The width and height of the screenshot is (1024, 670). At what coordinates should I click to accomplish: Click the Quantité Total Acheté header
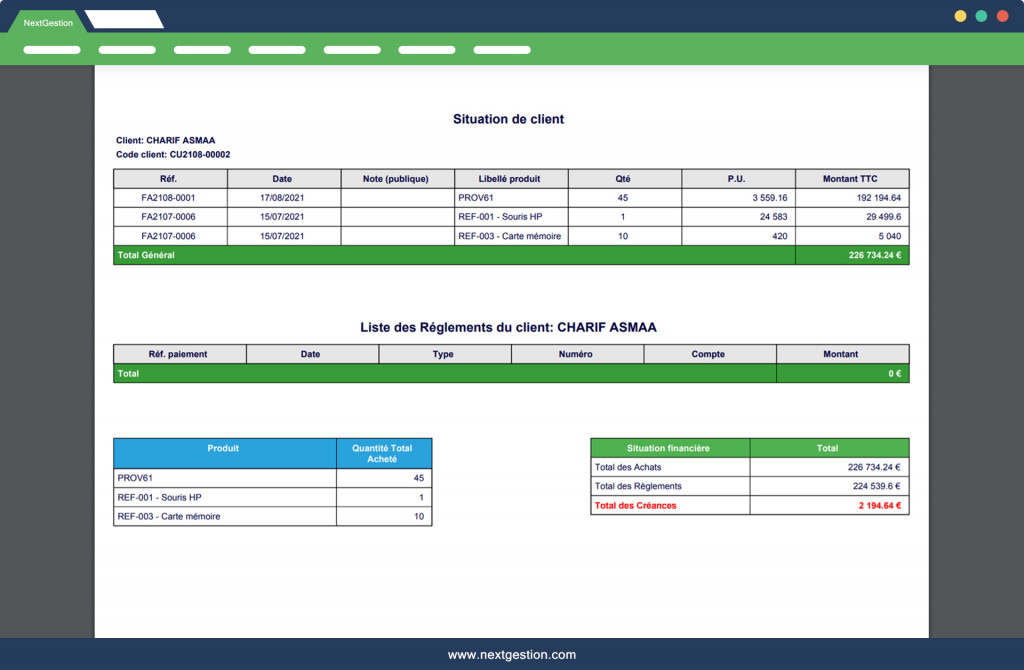pos(384,453)
